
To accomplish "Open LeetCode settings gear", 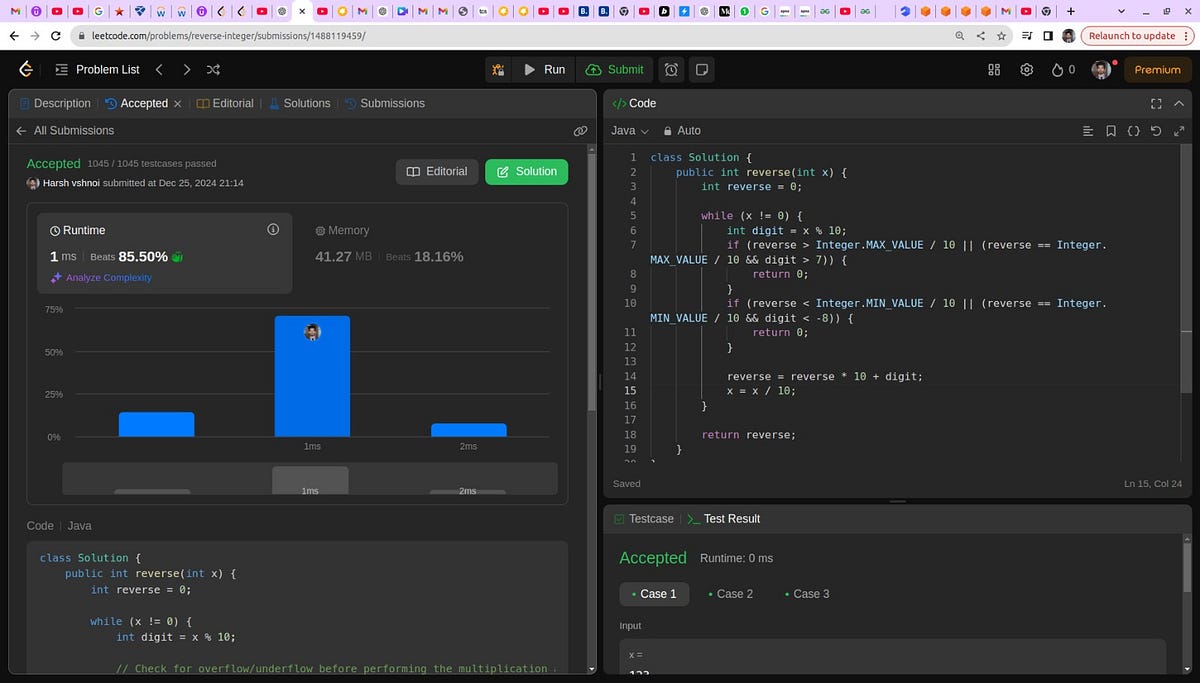I will 1026,69.
